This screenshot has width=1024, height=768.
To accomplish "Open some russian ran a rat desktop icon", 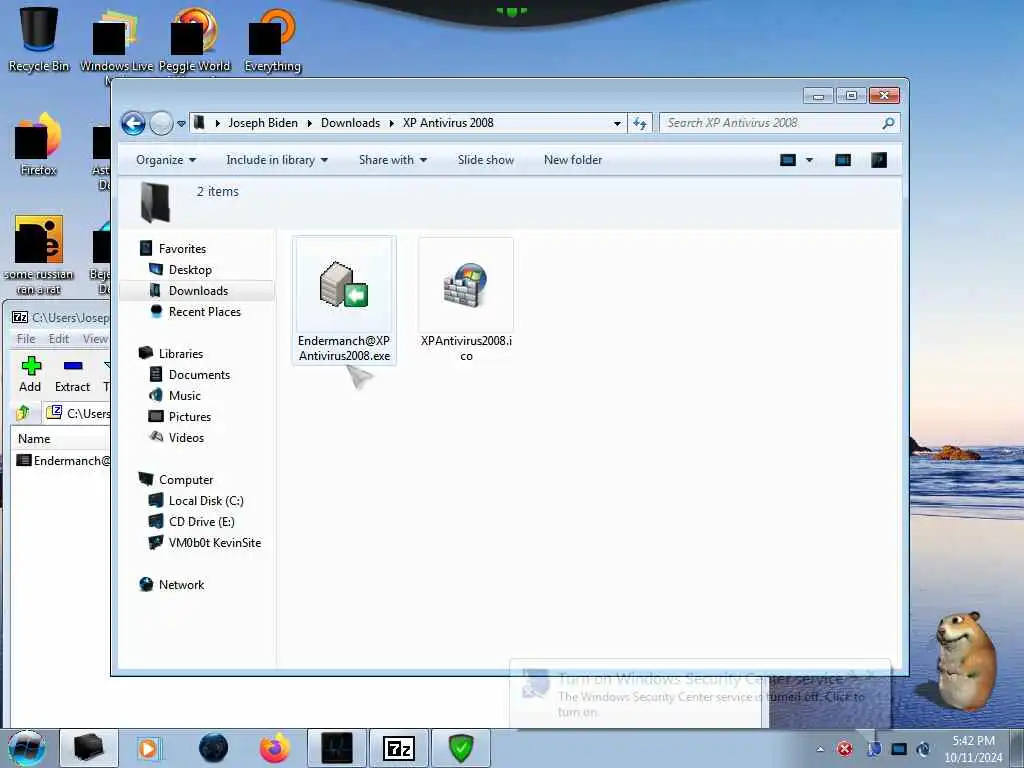I will (39, 255).
